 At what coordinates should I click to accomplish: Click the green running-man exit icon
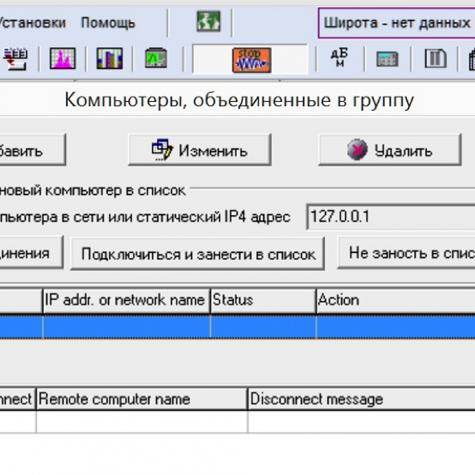coord(208,22)
